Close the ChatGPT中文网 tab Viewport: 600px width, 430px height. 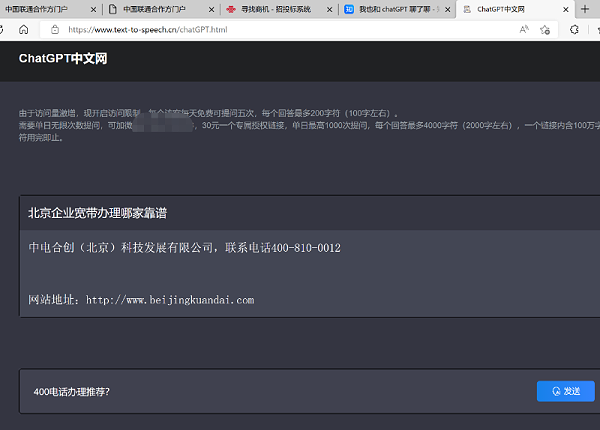tap(566, 10)
